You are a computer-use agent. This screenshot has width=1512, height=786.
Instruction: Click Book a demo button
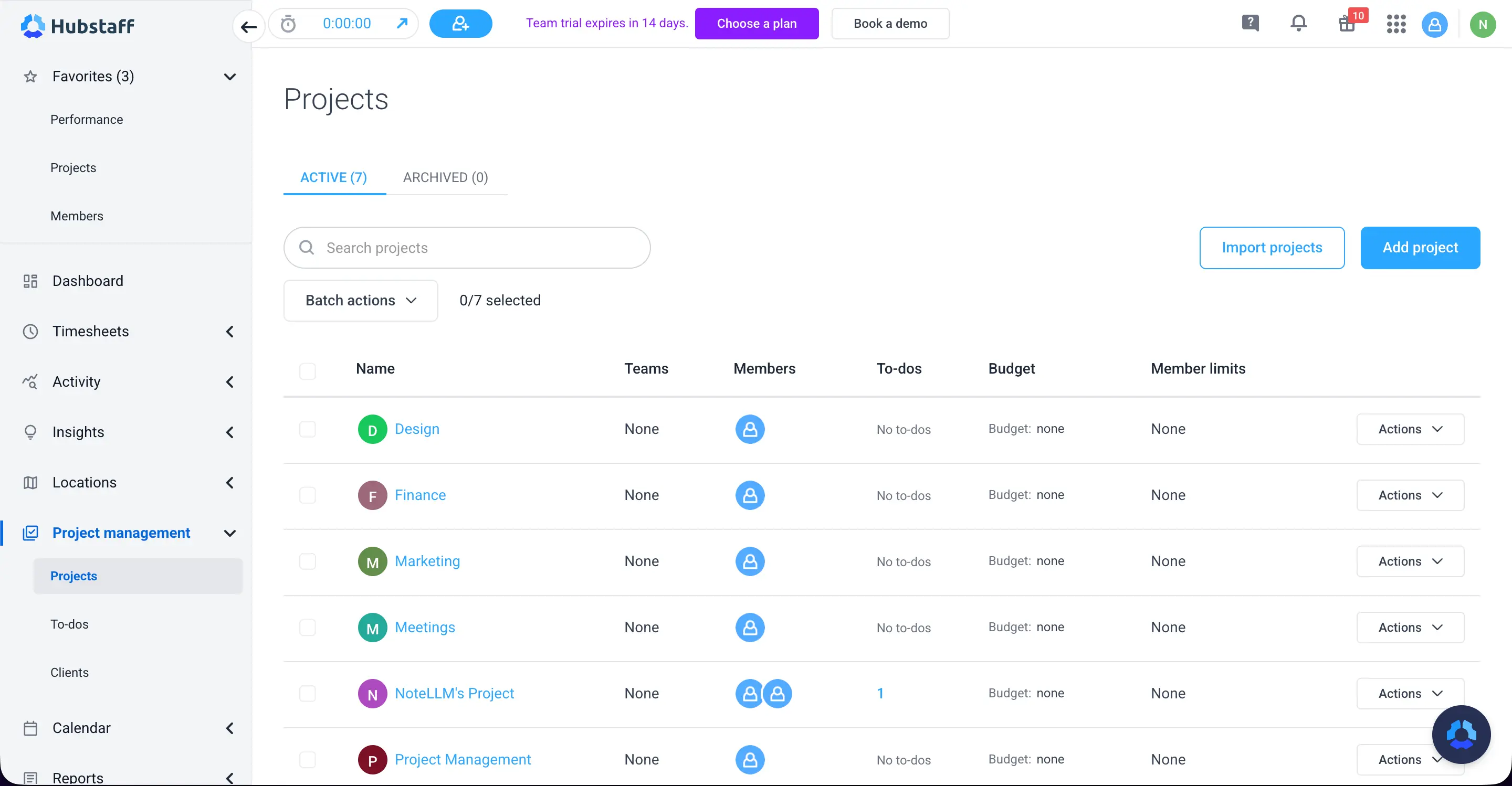[x=890, y=24]
